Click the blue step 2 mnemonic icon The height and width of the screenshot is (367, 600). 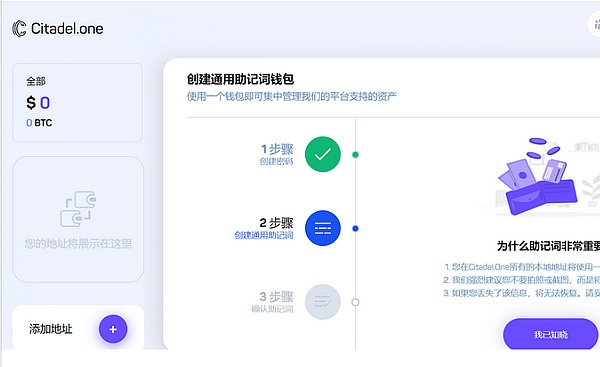[x=323, y=228]
